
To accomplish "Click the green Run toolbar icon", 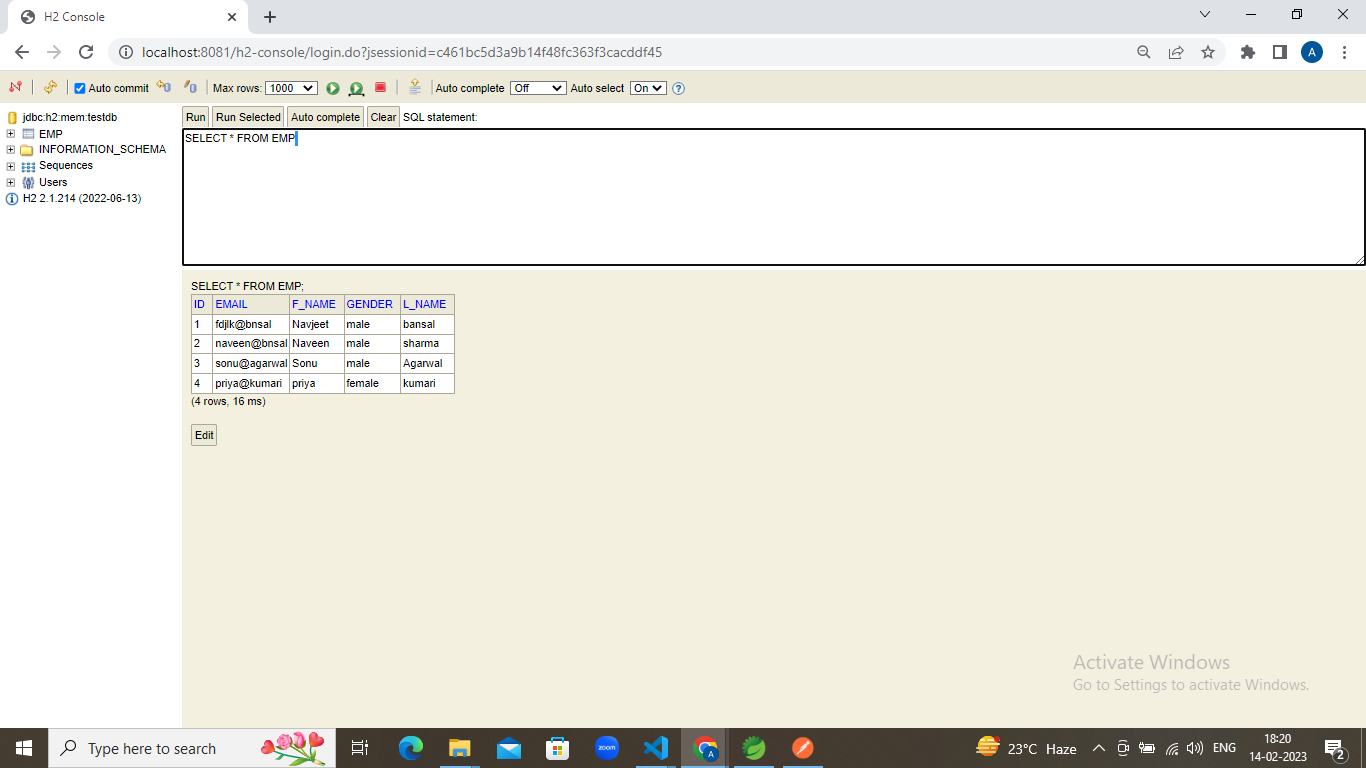I will (x=333, y=88).
